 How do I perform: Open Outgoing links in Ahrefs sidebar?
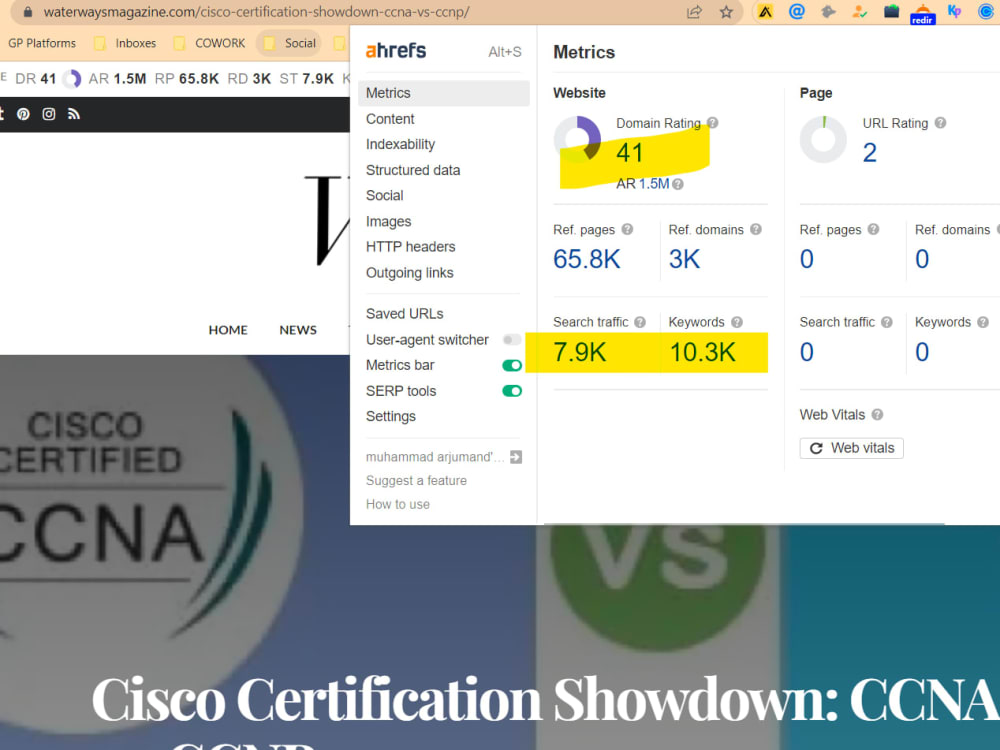click(x=409, y=272)
